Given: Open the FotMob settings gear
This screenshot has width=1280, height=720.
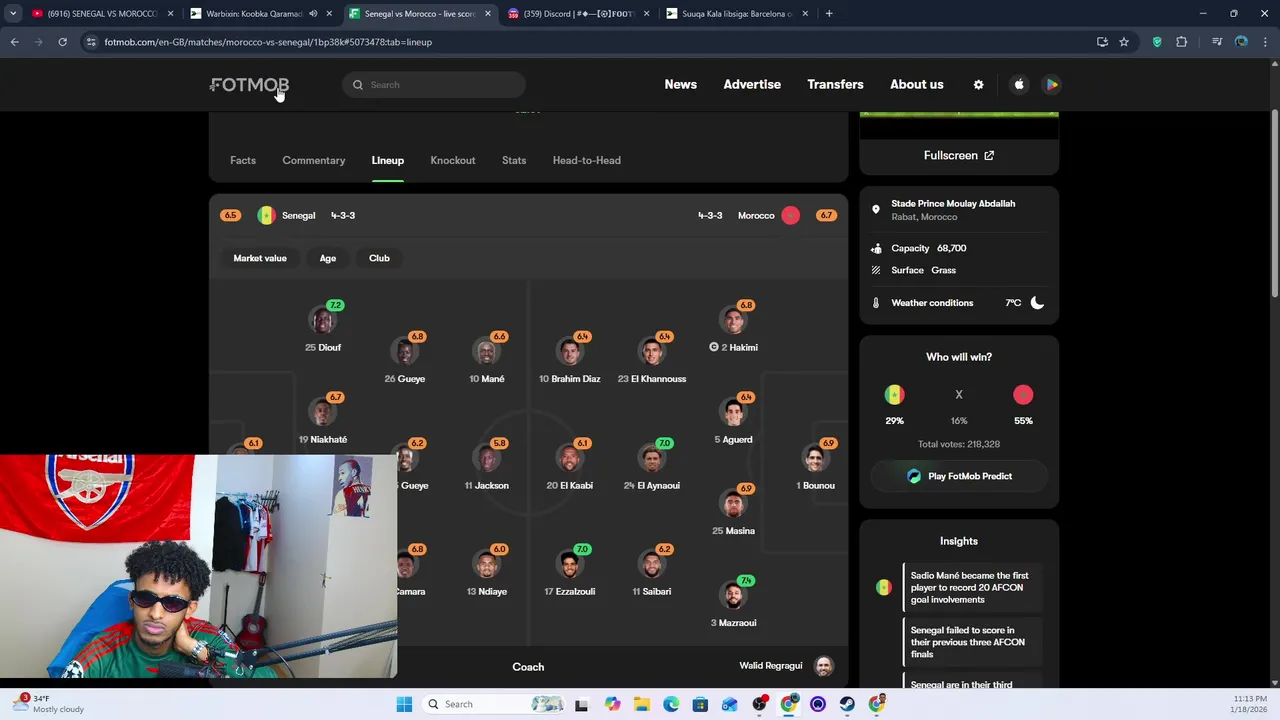Looking at the screenshot, I should (978, 85).
